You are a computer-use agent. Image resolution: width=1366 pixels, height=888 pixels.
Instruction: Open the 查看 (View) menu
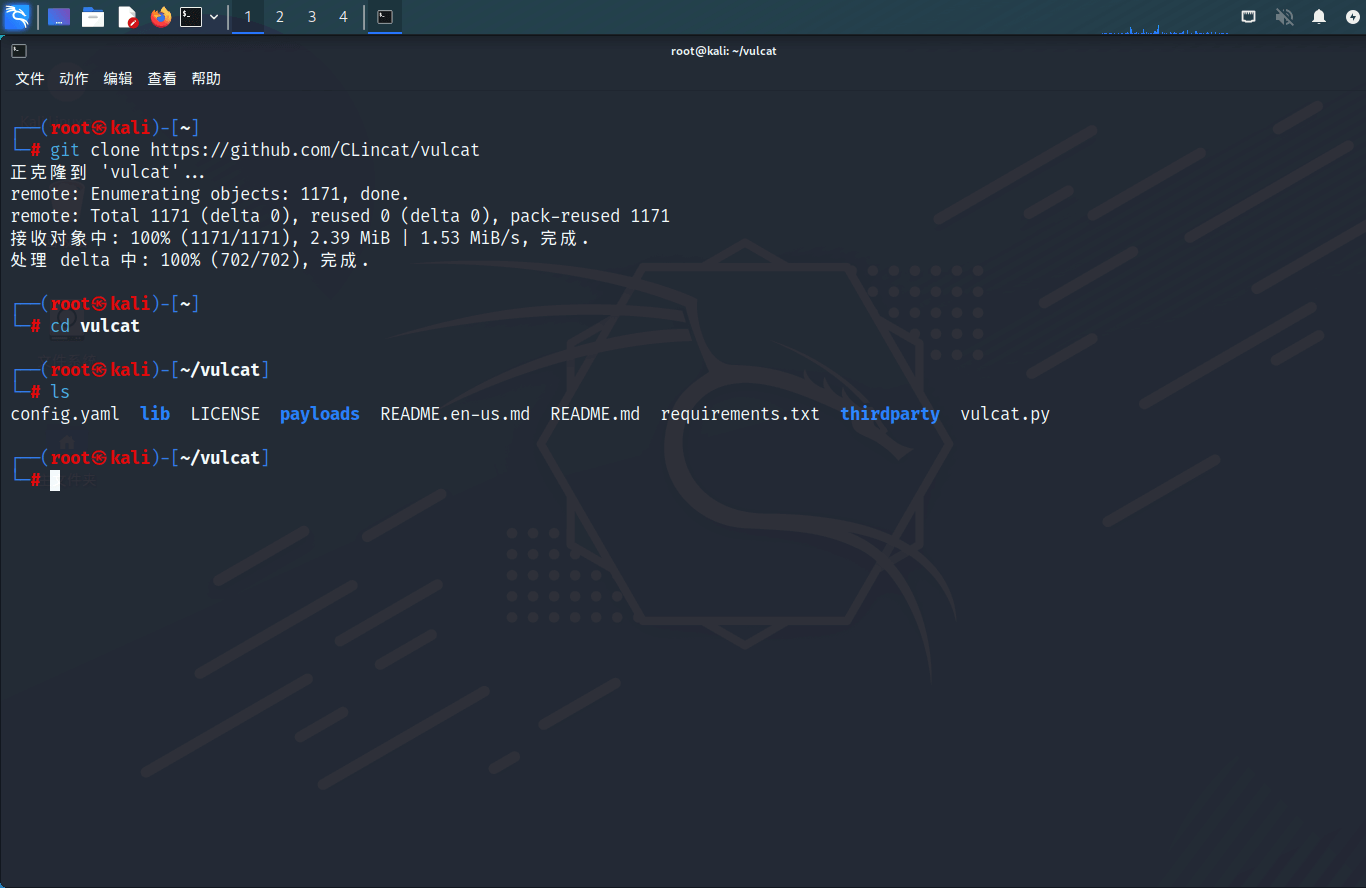coord(162,79)
